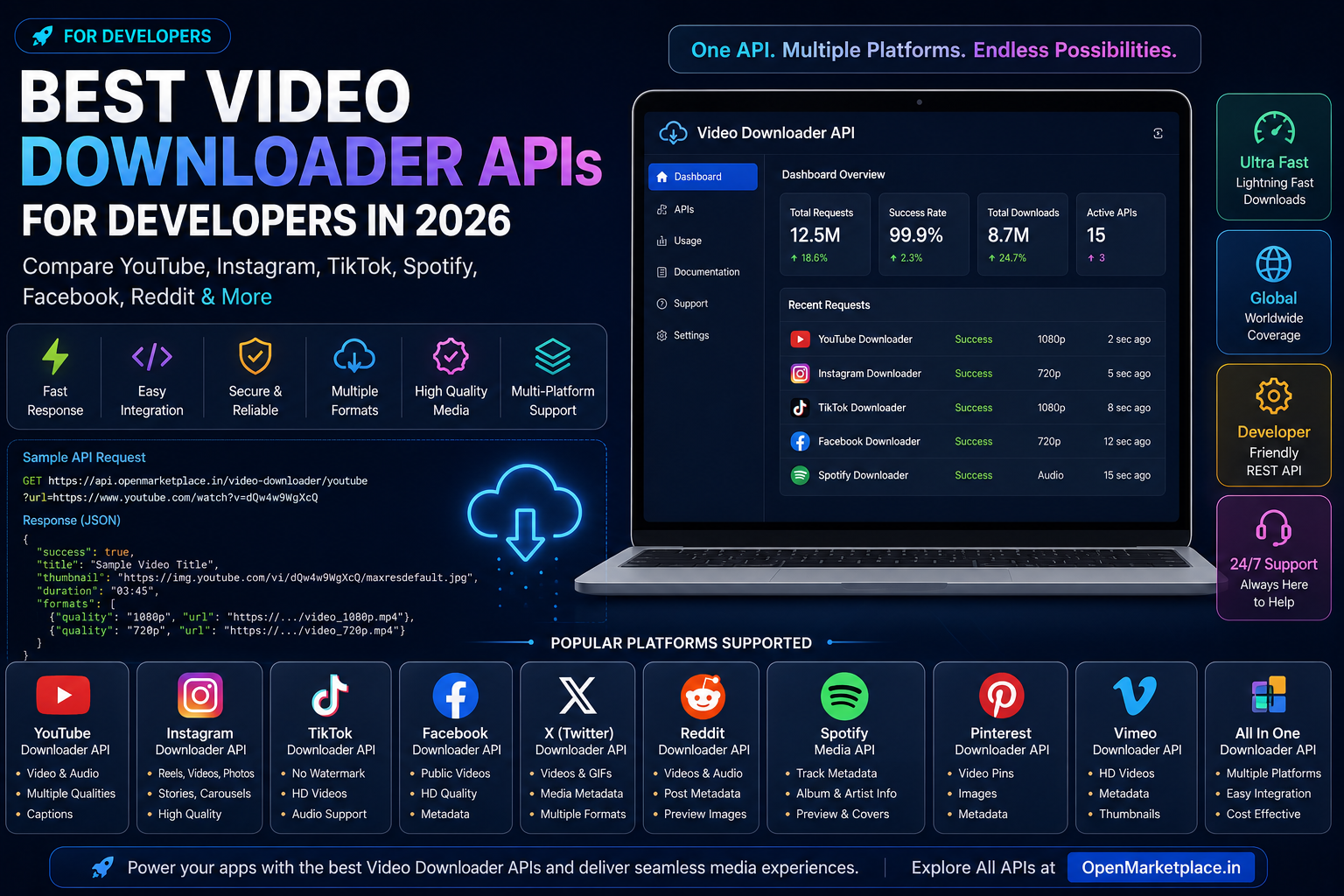Click the Global globe icon
The width and height of the screenshot is (1344, 896).
click(1274, 263)
